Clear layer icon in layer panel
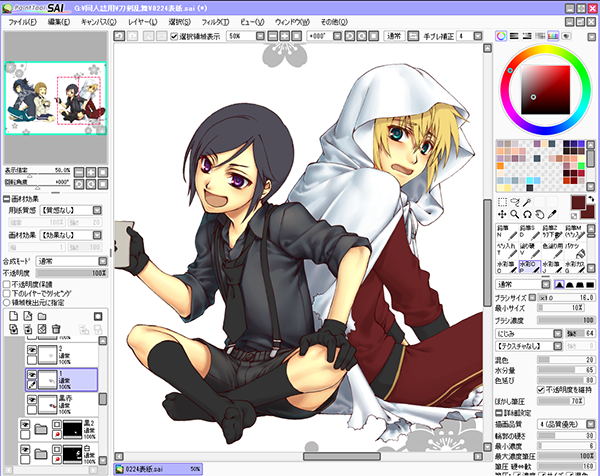The image size is (600, 476). pyautogui.click(x=42, y=329)
